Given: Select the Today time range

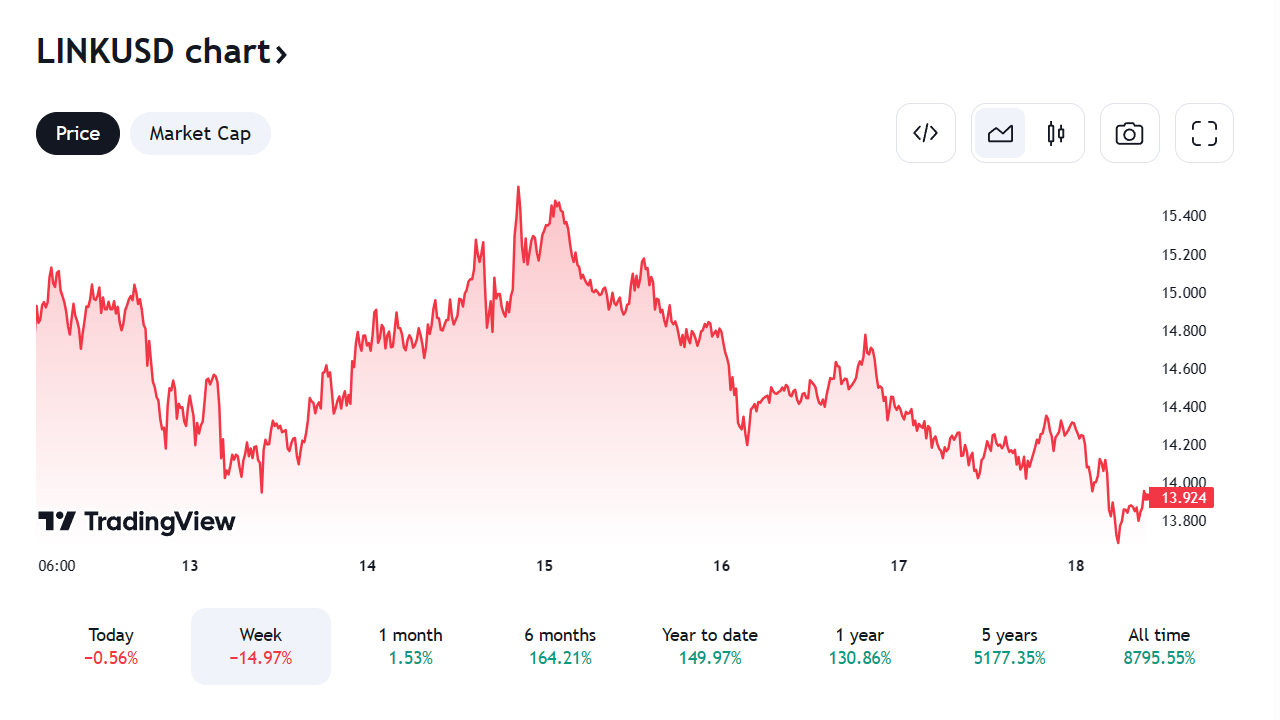Looking at the screenshot, I should (111, 646).
